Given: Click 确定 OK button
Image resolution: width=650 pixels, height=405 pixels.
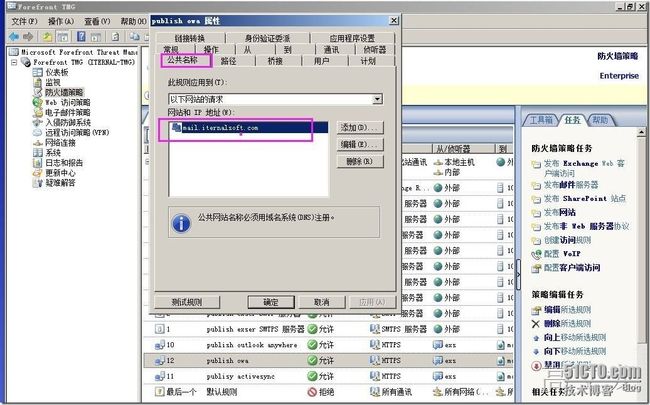Looking at the screenshot, I should tap(271, 302).
